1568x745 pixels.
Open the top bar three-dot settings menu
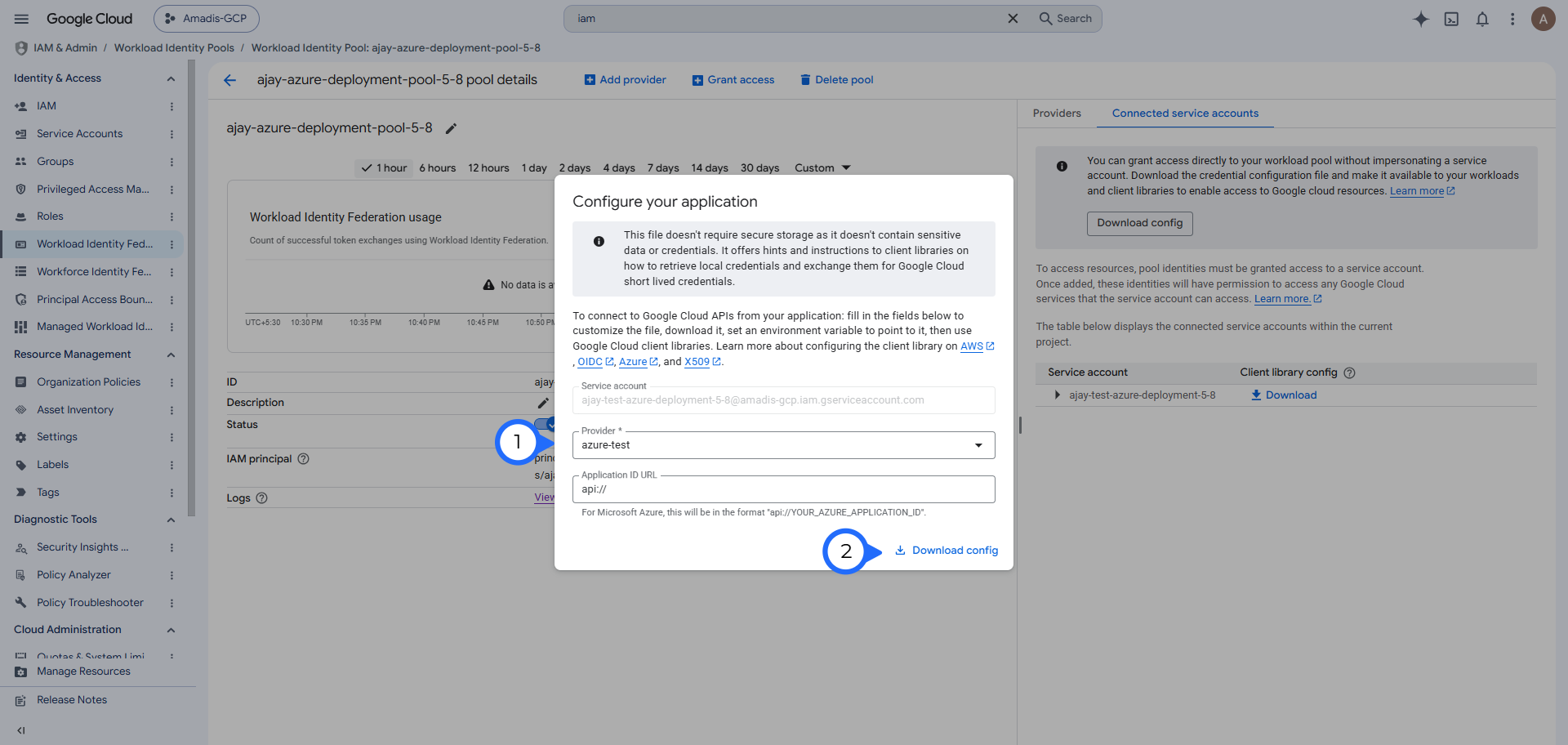click(1512, 19)
